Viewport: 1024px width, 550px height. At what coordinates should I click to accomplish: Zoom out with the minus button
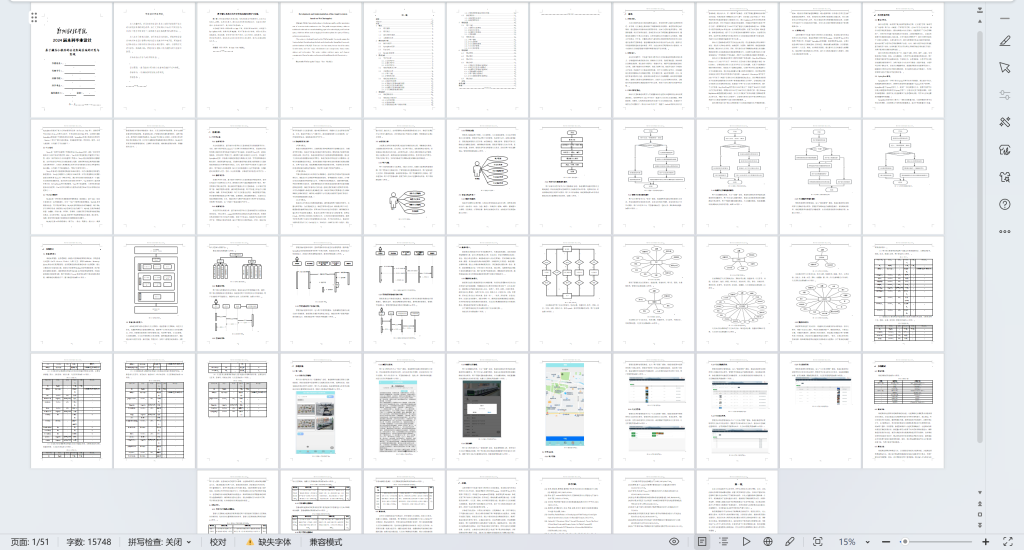point(886,542)
